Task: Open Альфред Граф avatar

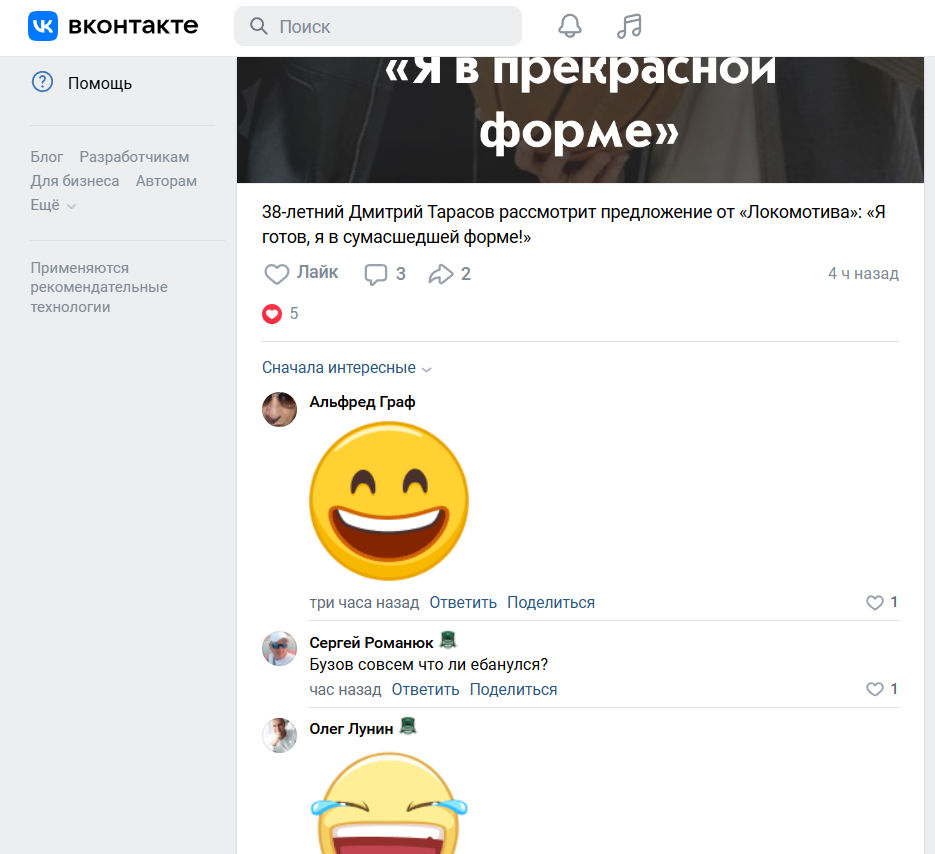Action: pos(280,410)
